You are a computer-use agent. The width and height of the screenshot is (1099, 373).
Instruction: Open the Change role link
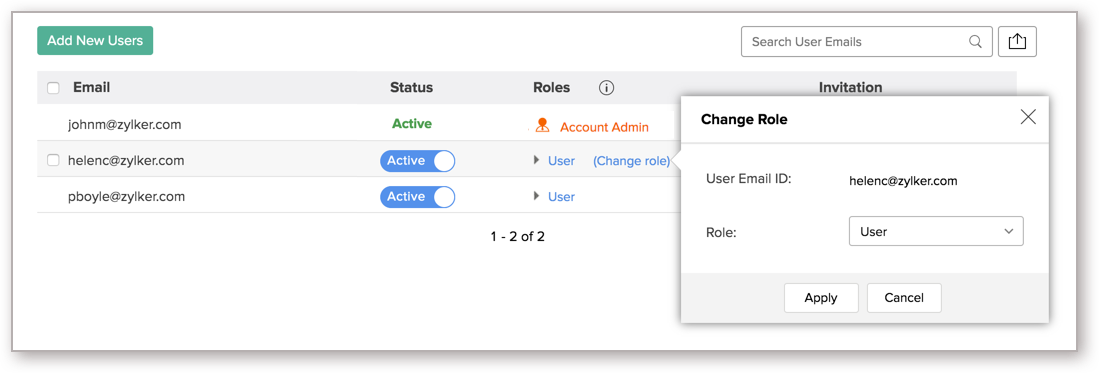[x=632, y=161]
